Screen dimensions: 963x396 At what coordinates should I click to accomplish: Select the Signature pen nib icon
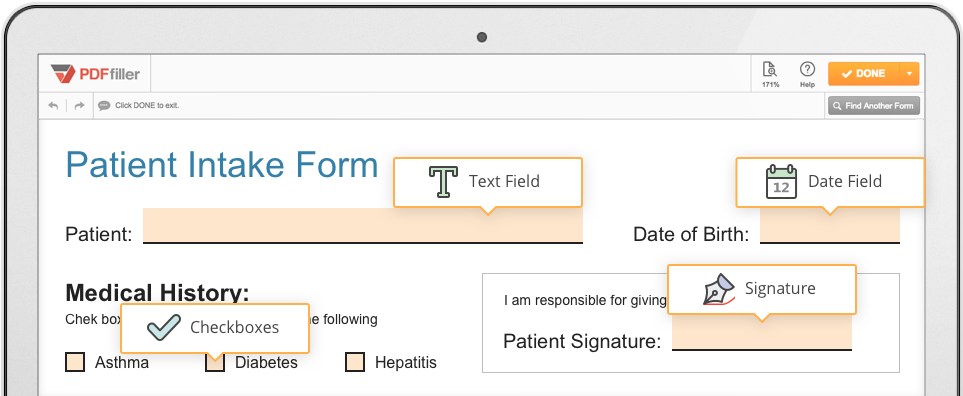click(x=719, y=289)
